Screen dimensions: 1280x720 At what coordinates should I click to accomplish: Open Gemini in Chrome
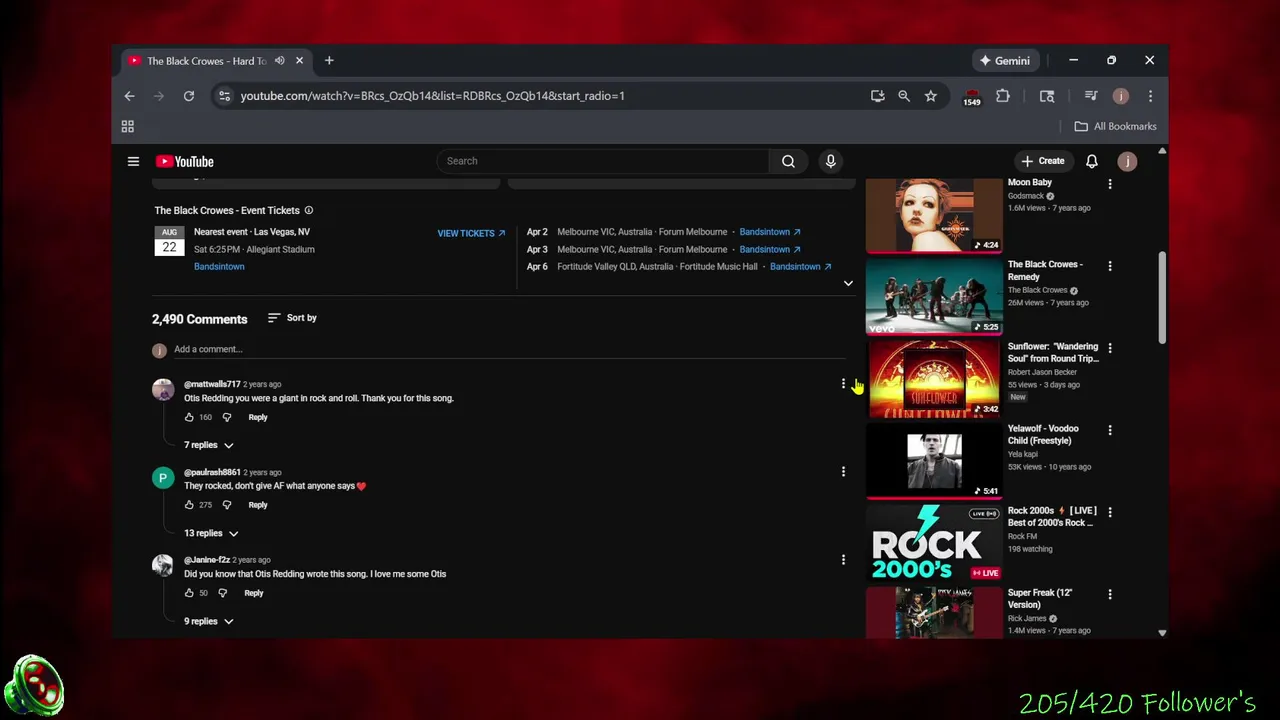[x=1005, y=61]
